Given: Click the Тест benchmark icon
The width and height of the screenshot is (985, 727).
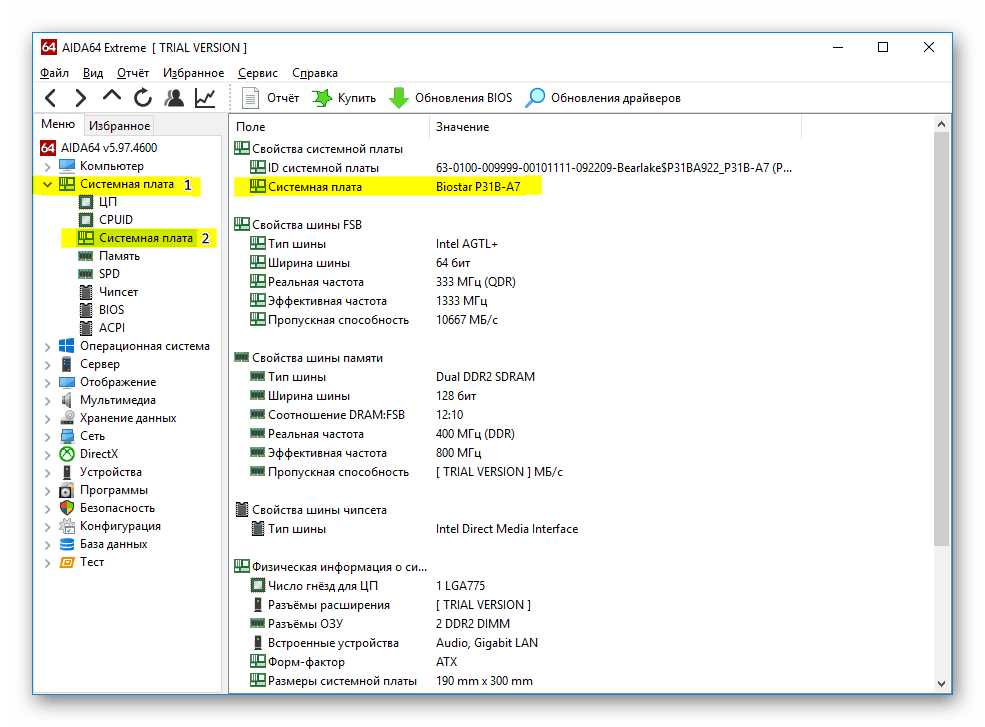Looking at the screenshot, I should (x=67, y=562).
